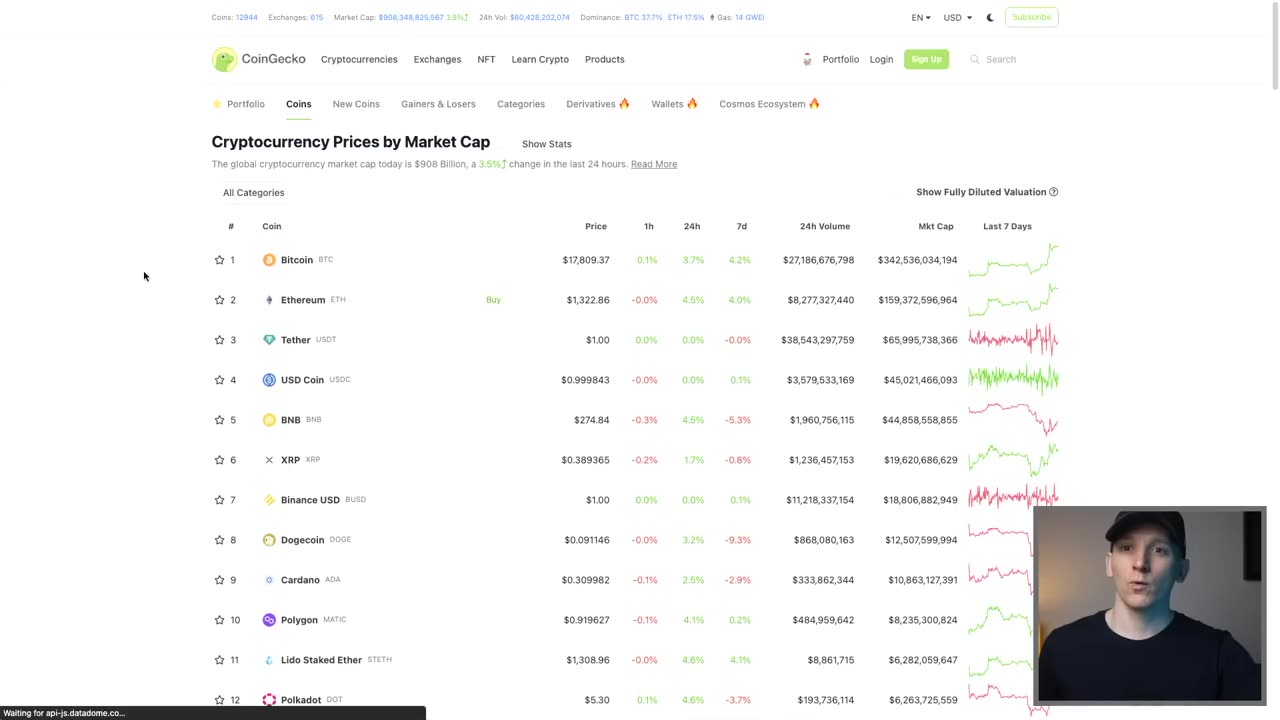Favorite Bitcoin with the star icon
This screenshot has width=1280, height=720.
click(219, 260)
